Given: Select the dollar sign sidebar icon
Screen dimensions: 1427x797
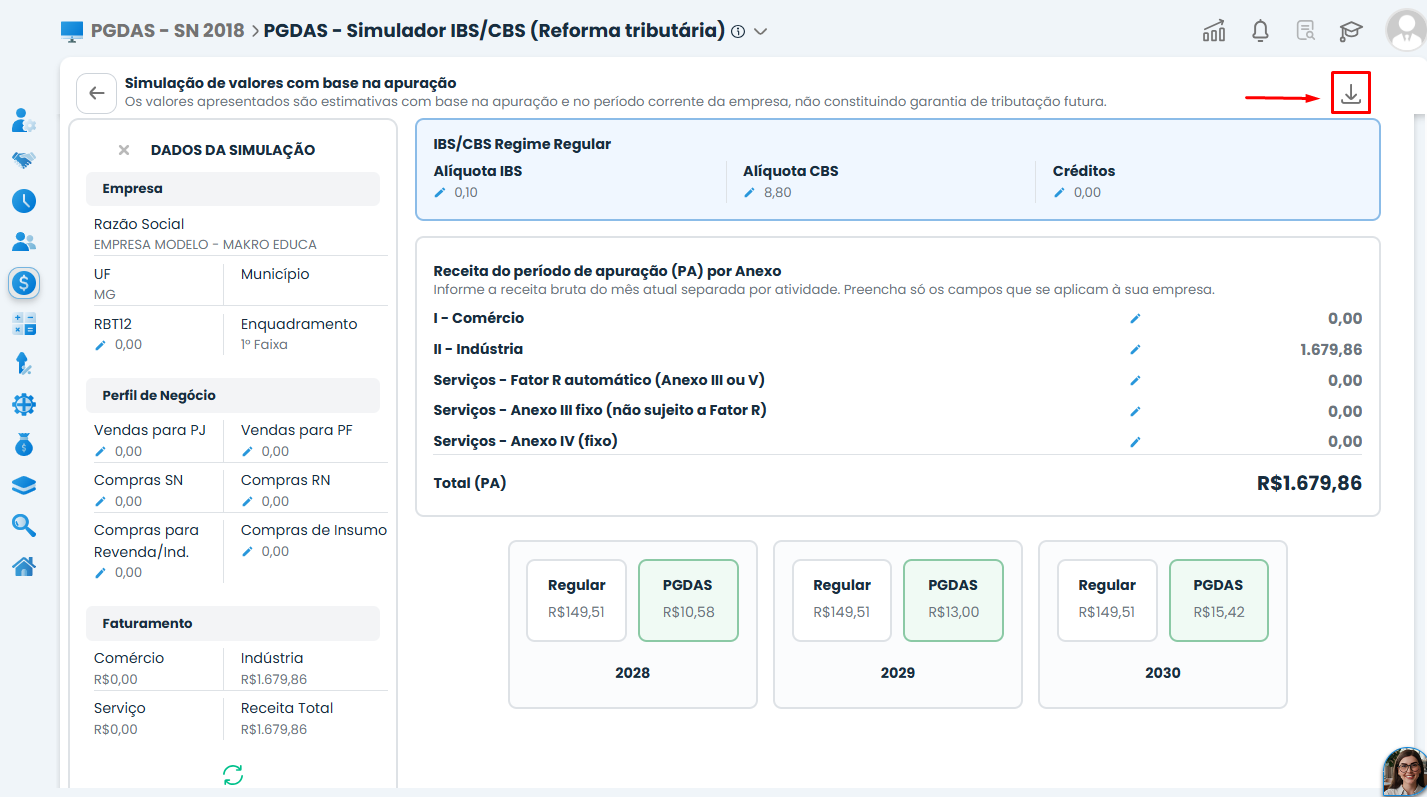Looking at the screenshot, I should click(x=24, y=283).
